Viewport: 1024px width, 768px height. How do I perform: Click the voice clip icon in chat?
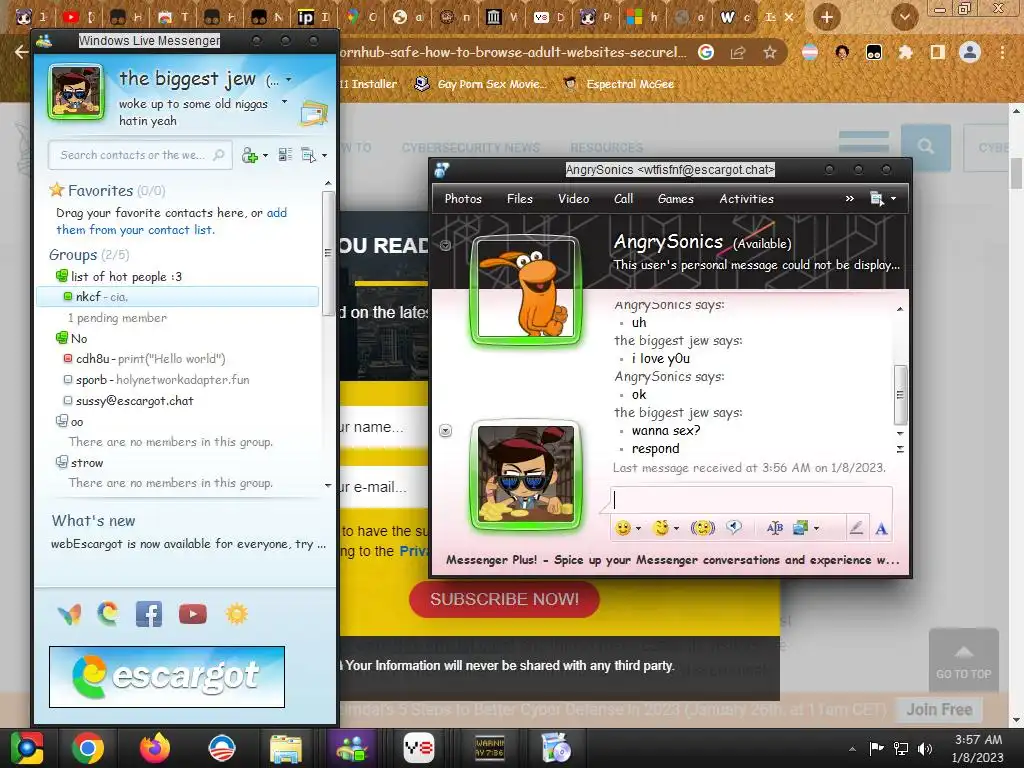(734, 528)
